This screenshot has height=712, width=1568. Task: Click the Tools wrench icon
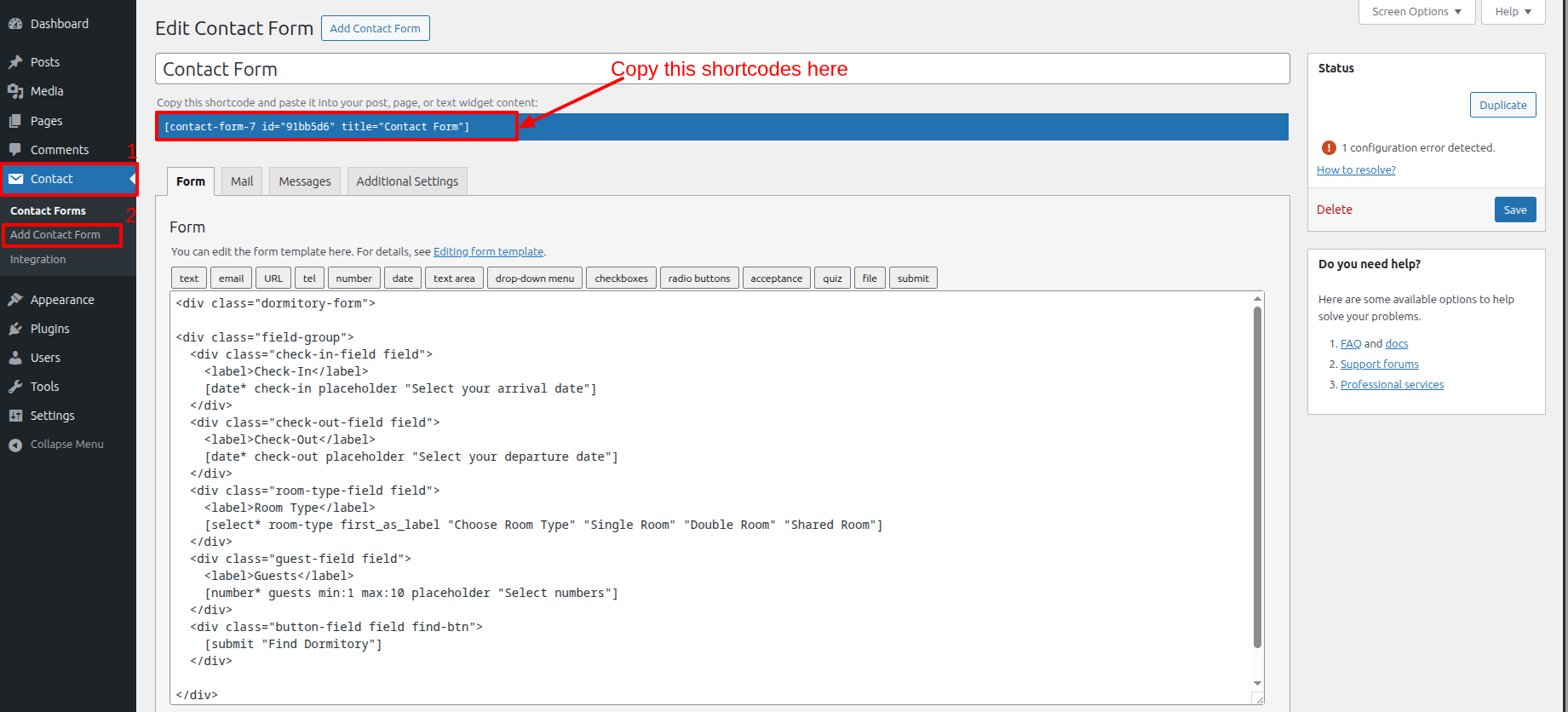tap(15, 387)
